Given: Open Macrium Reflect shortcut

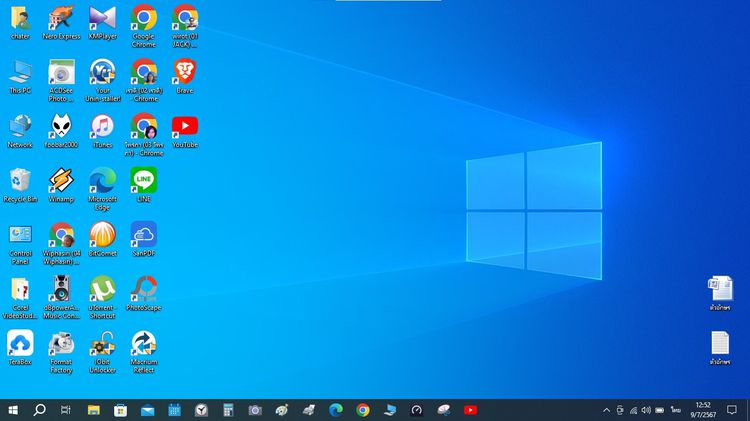Looking at the screenshot, I should click(x=143, y=353).
